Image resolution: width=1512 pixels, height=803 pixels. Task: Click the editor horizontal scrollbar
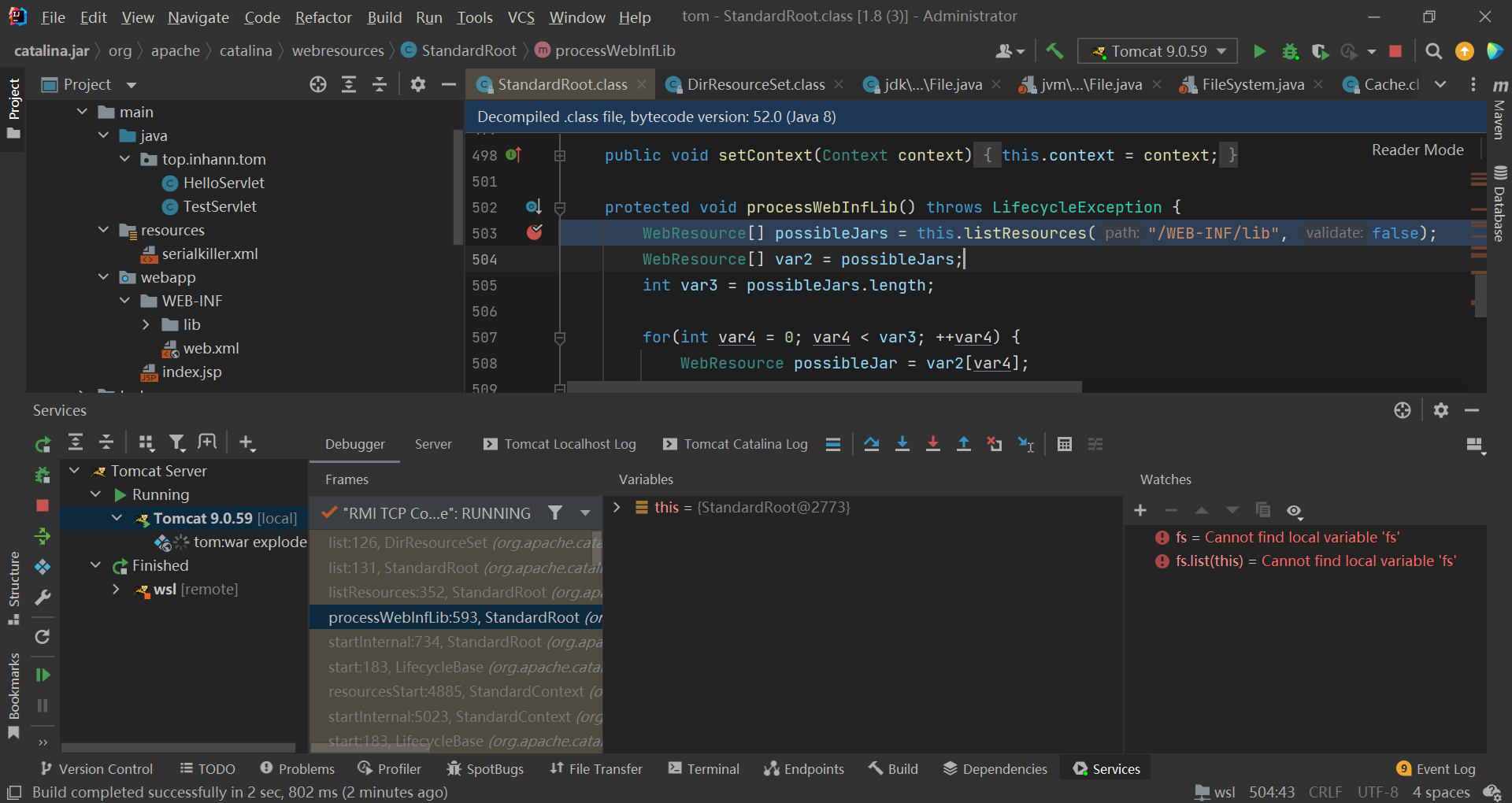tap(824, 387)
